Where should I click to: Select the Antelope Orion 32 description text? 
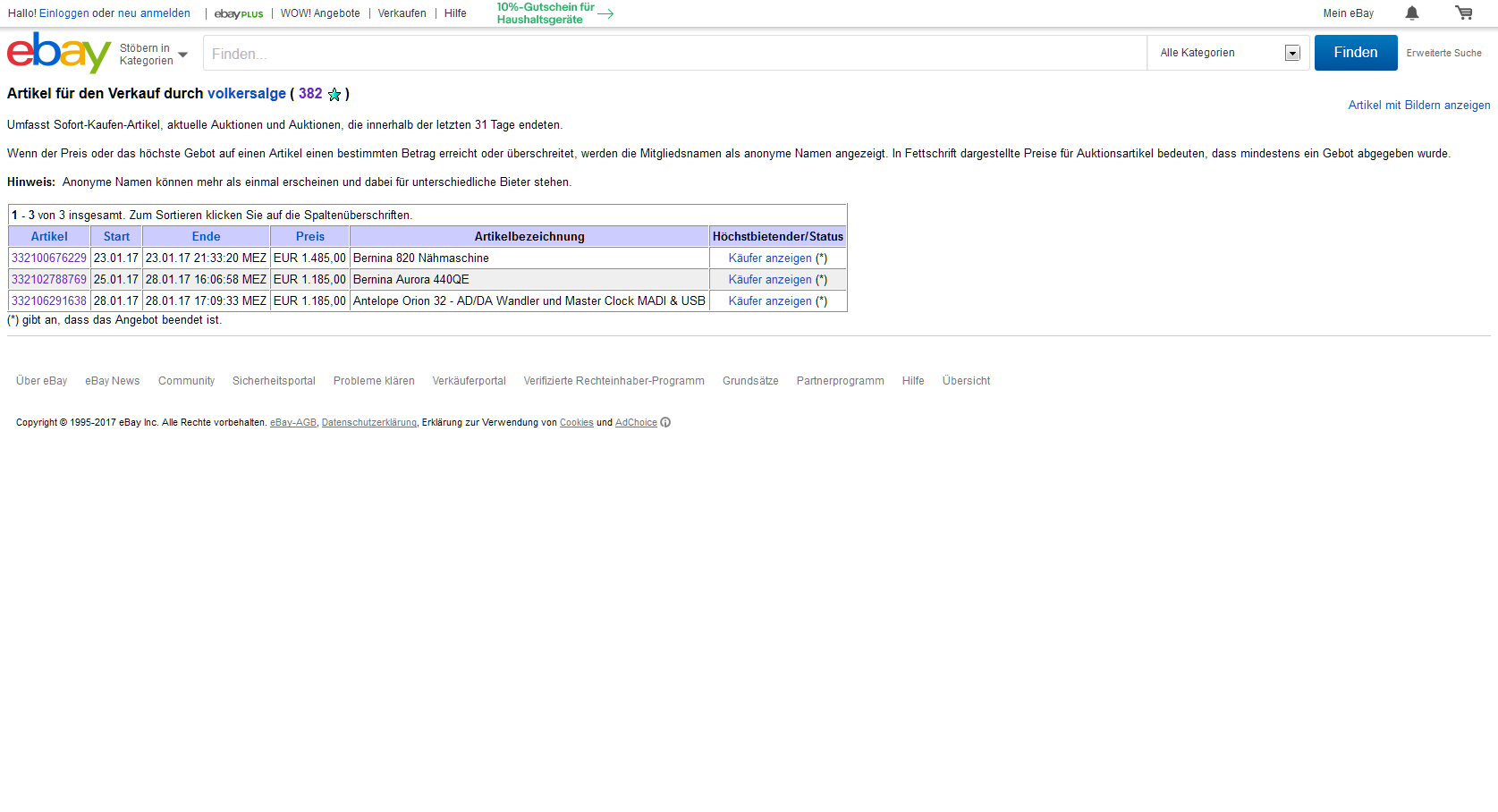[529, 301]
